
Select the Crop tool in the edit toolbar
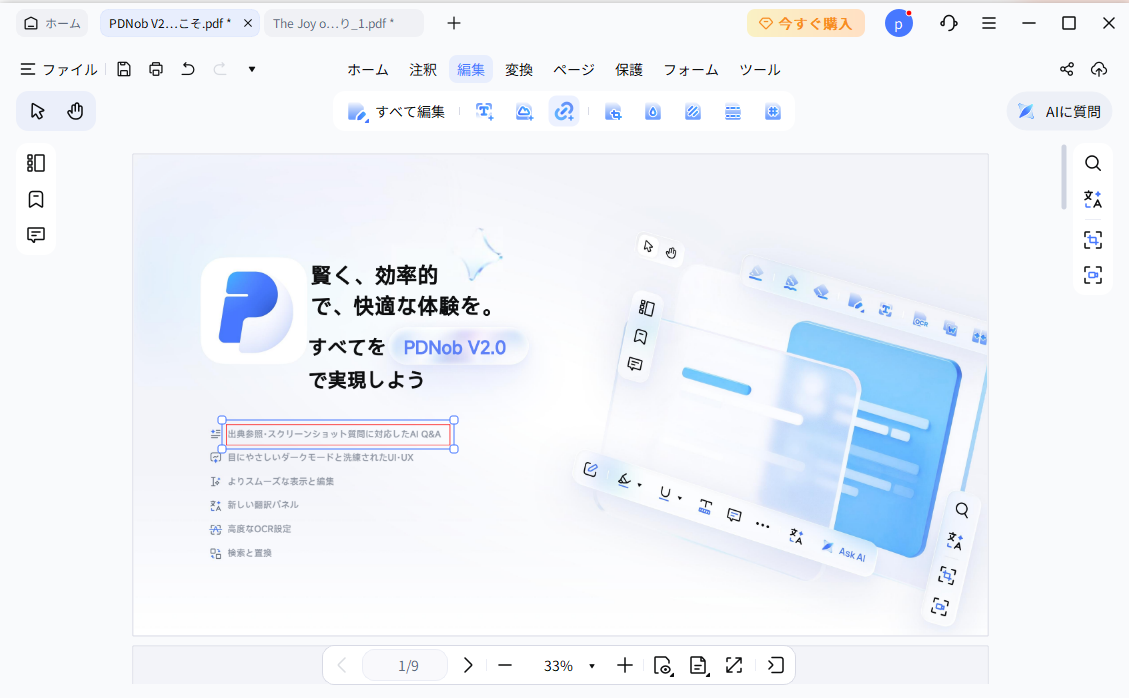tap(613, 111)
